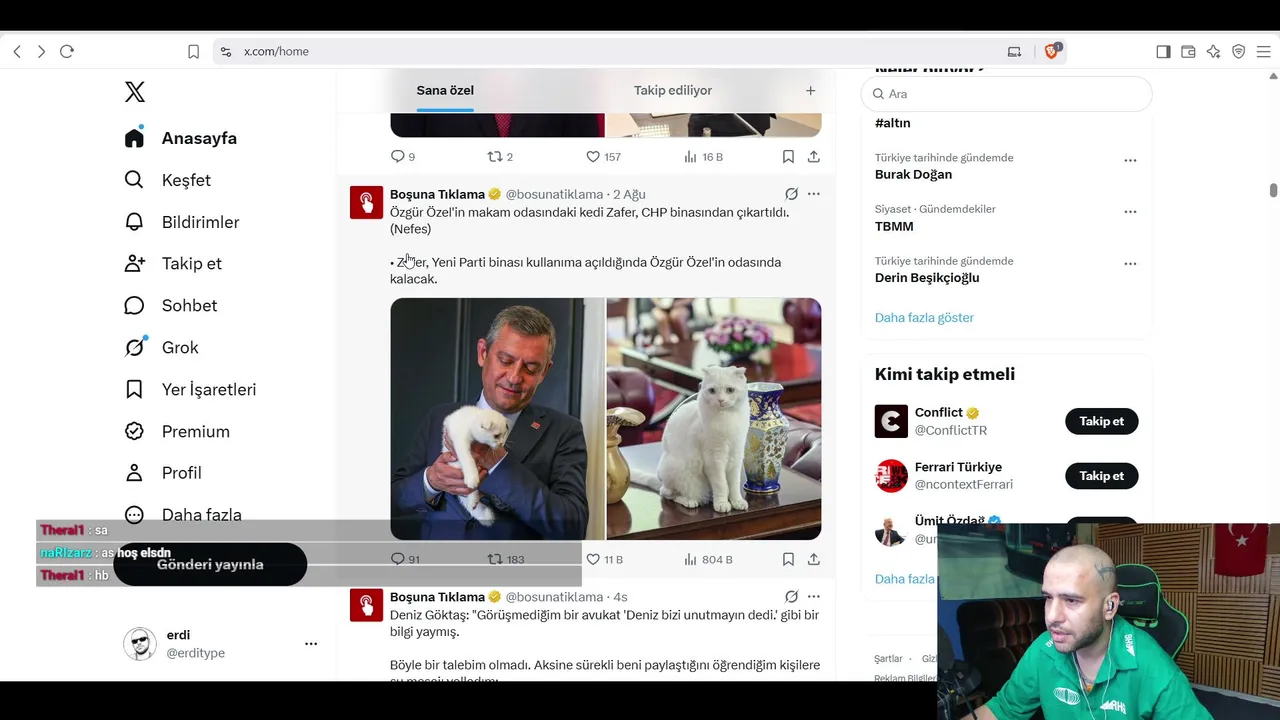Bookmark this page from the address bar
This screenshot has width=1280, height=720.
coord(194,51)
